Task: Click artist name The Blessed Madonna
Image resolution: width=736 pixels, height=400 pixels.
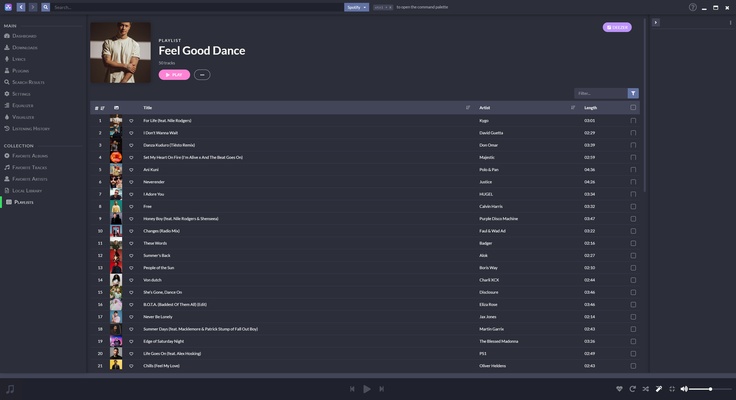Action: coord(498,341)
